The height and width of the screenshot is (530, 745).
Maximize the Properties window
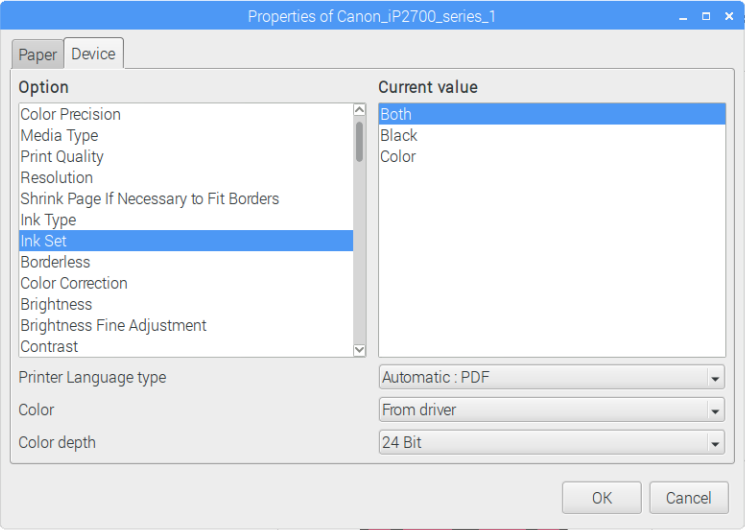pos(706,16)
